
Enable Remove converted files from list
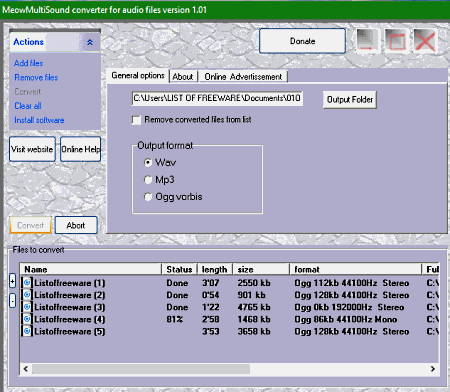click(136, 120)
